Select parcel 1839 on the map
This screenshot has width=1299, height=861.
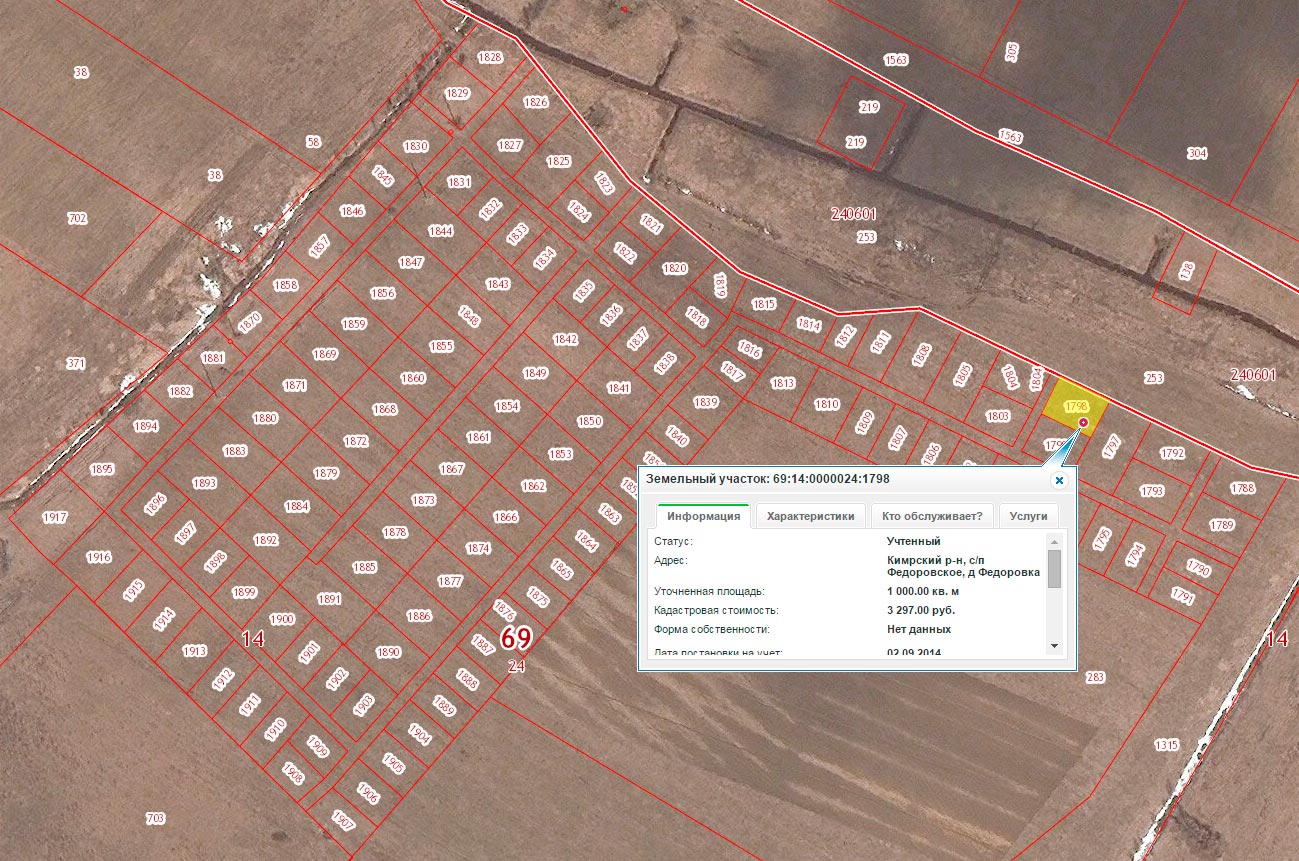pyautogui.click(x=706, y=402)
